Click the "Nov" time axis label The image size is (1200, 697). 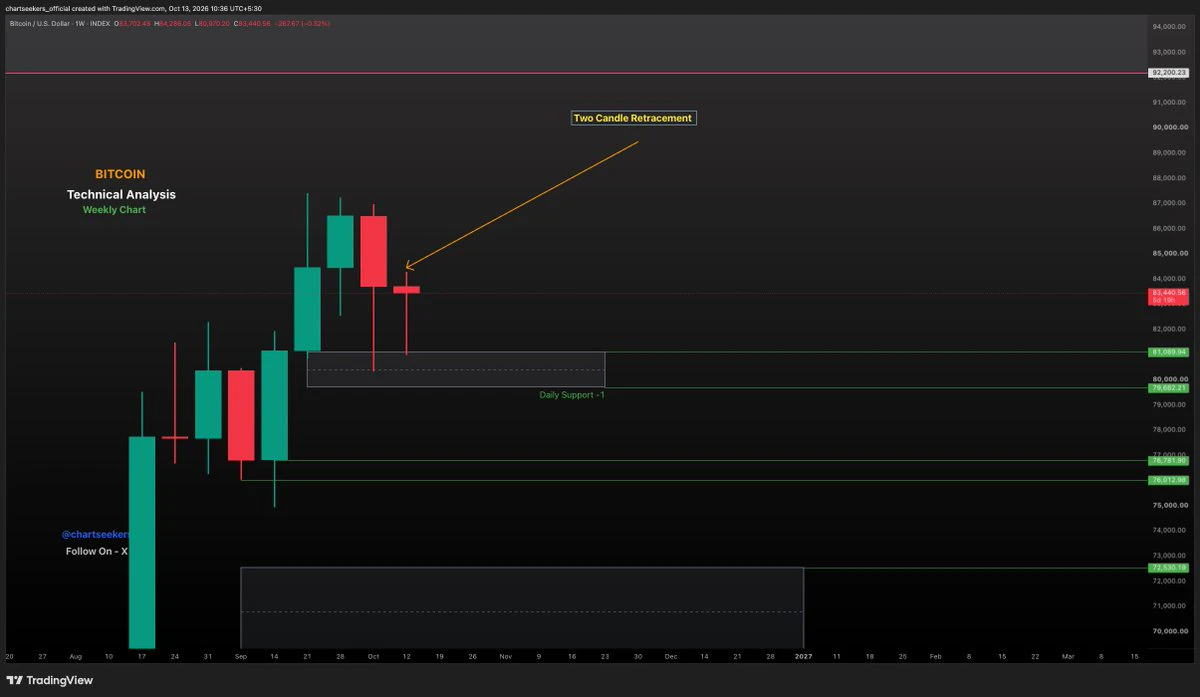click(505, 656)
